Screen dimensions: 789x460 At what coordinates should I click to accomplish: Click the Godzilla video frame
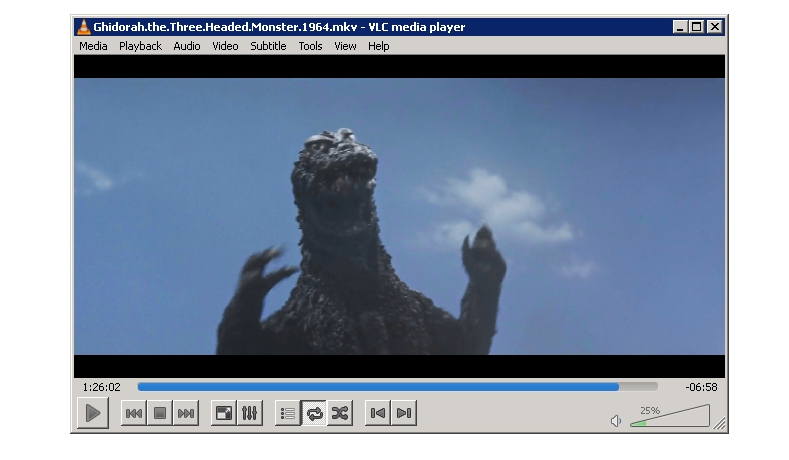399,216
